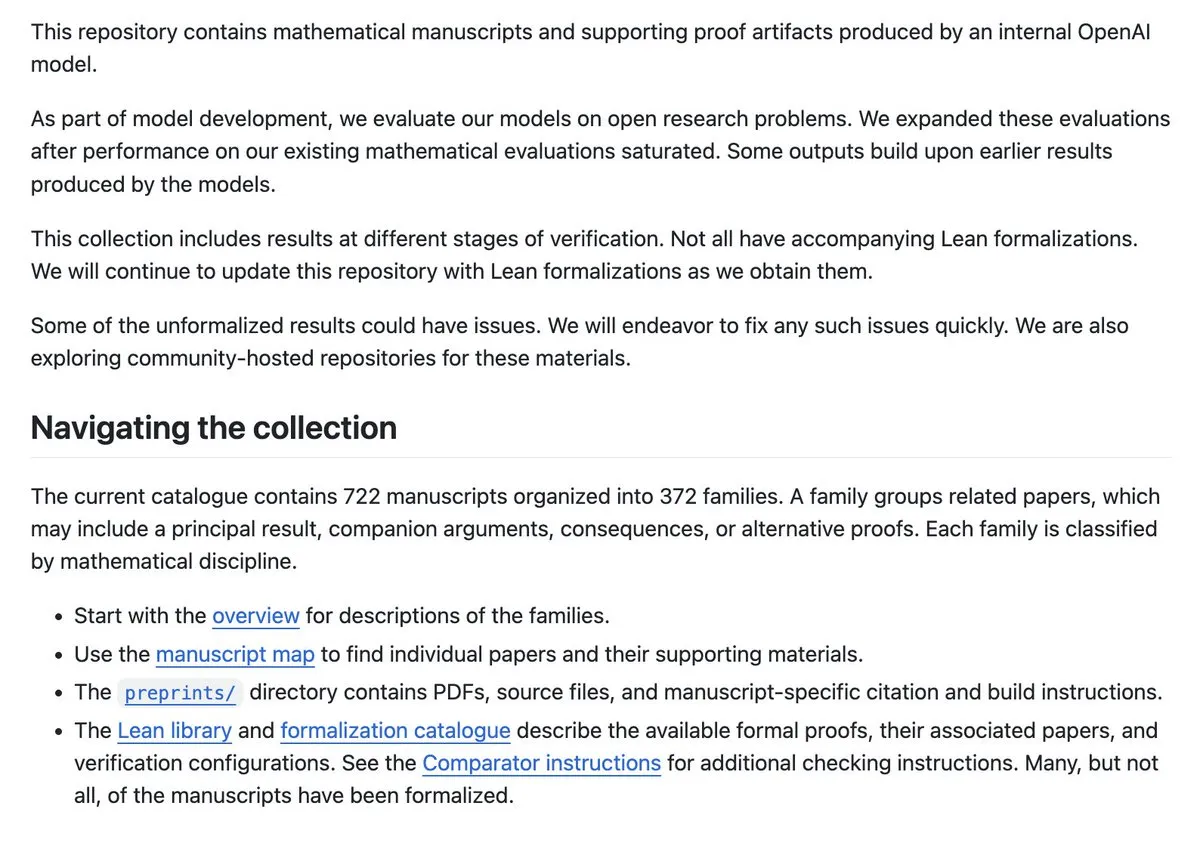The image size is (1200, 846).
Task: Click the preprints/ inline code label
Action: point(180,692)
